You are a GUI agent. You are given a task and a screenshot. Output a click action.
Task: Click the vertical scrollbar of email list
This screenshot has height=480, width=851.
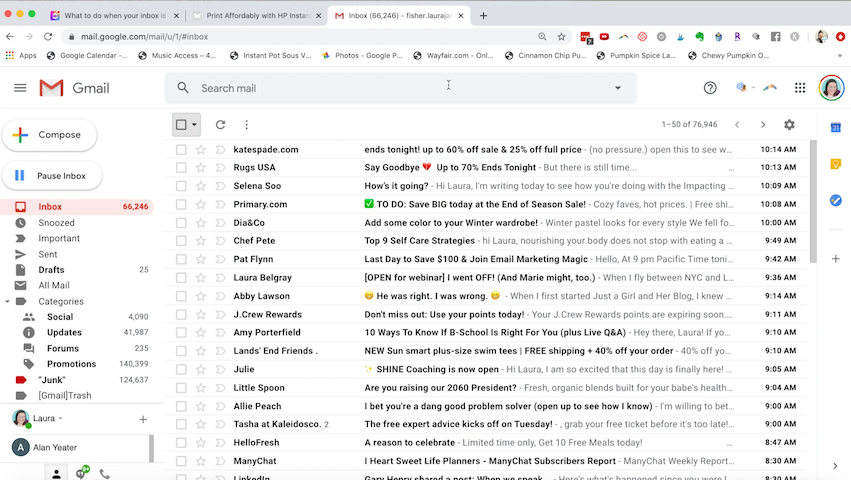pyautogui.click(x=813, y=201)
